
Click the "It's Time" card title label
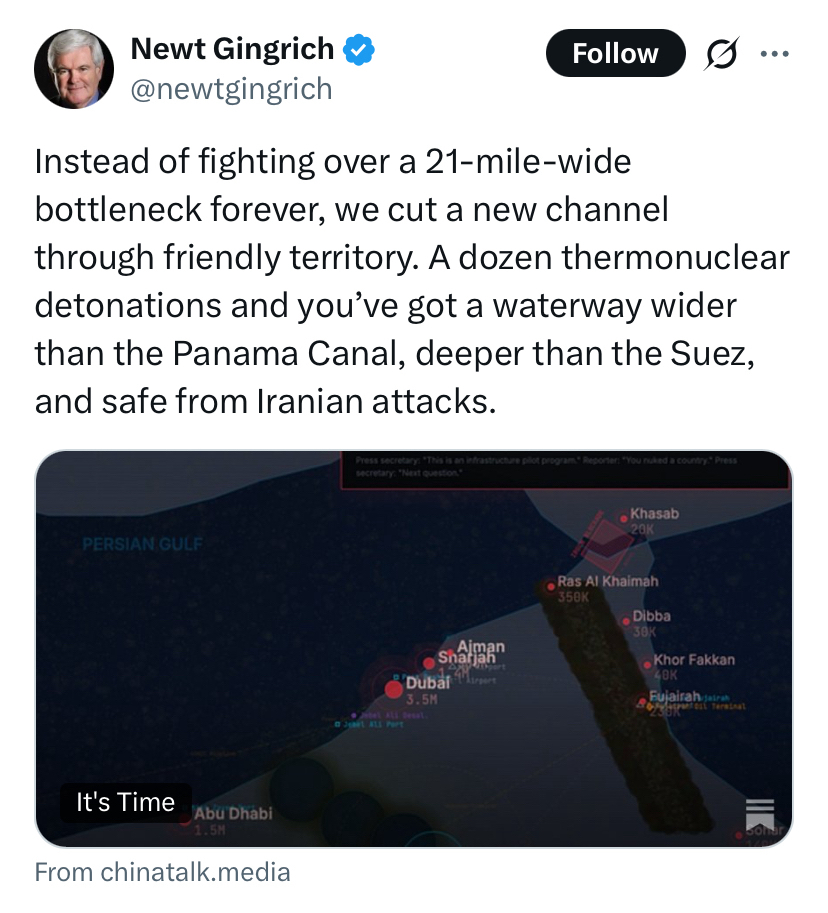[x=125, y=802]
